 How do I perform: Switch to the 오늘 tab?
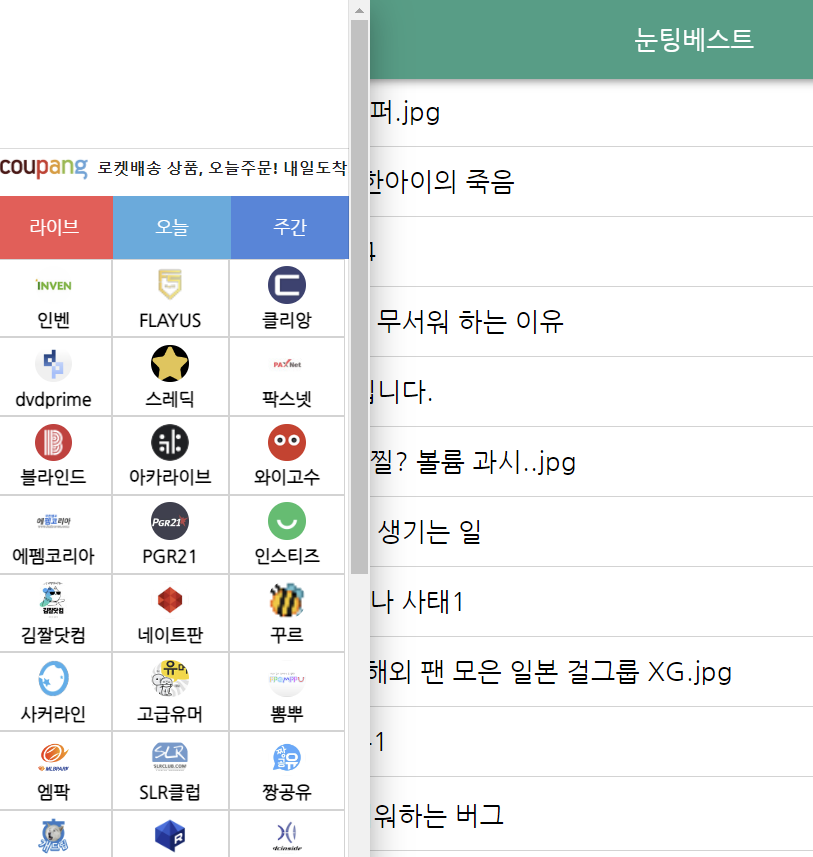(x=172, y=227)
